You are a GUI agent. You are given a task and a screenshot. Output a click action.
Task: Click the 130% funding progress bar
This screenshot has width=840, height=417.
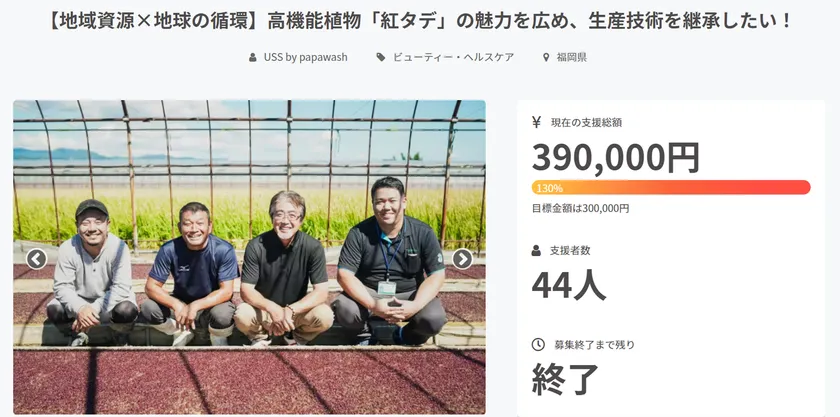[x=671, y=188]
